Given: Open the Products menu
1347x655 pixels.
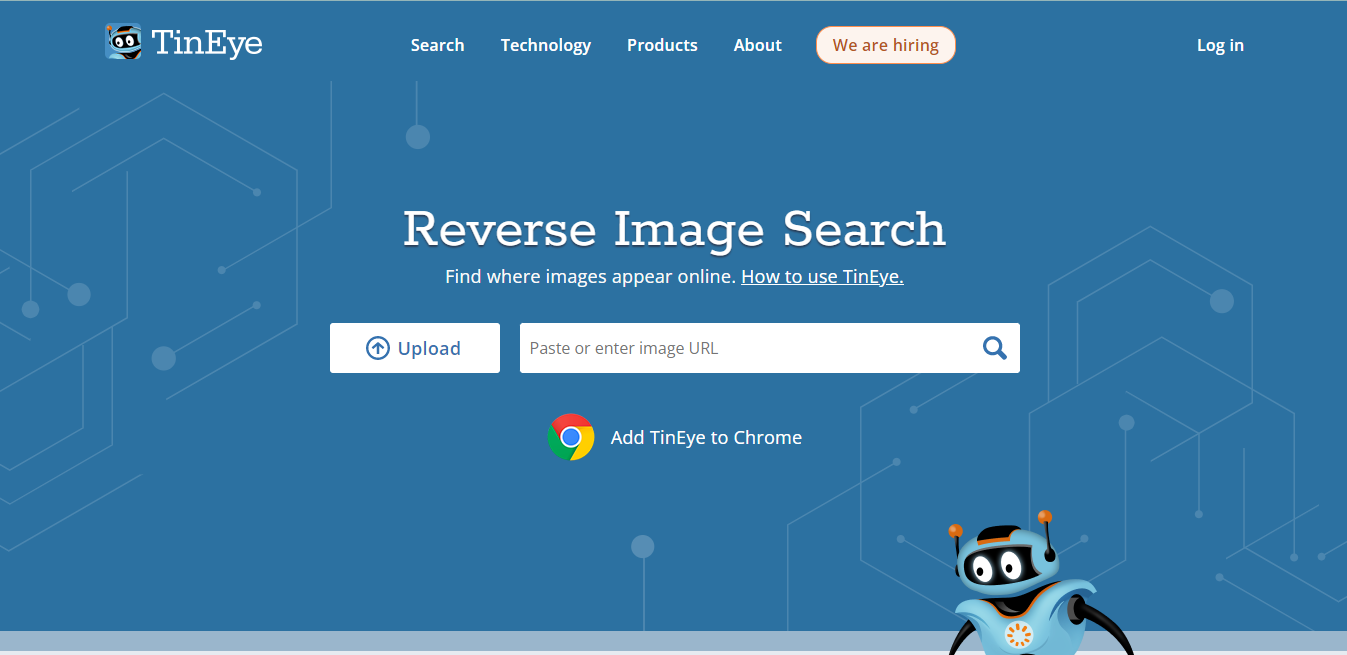Looking at the screenshot, I should click(662, 45).
